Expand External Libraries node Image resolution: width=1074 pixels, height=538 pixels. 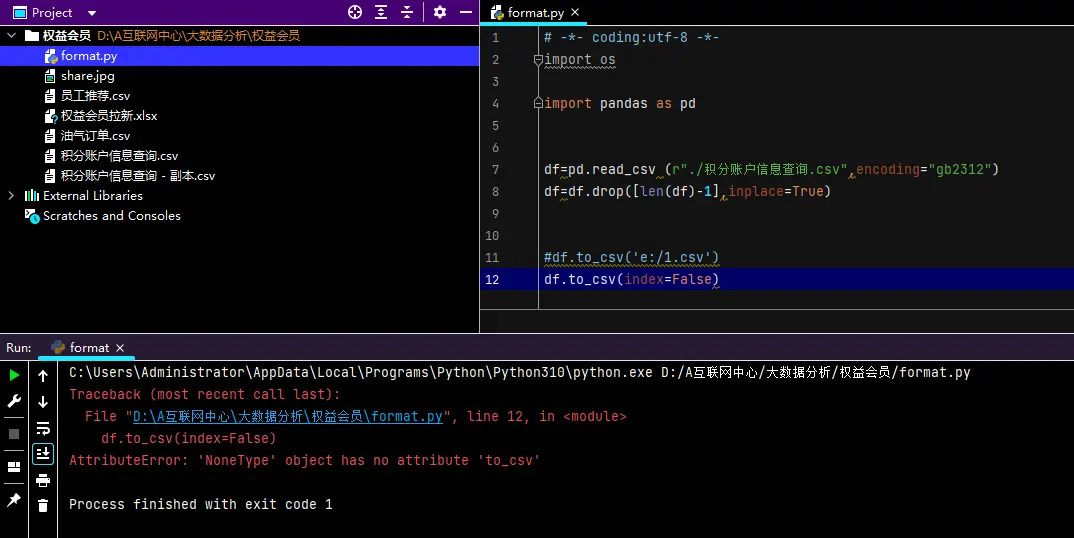point(12,195)
